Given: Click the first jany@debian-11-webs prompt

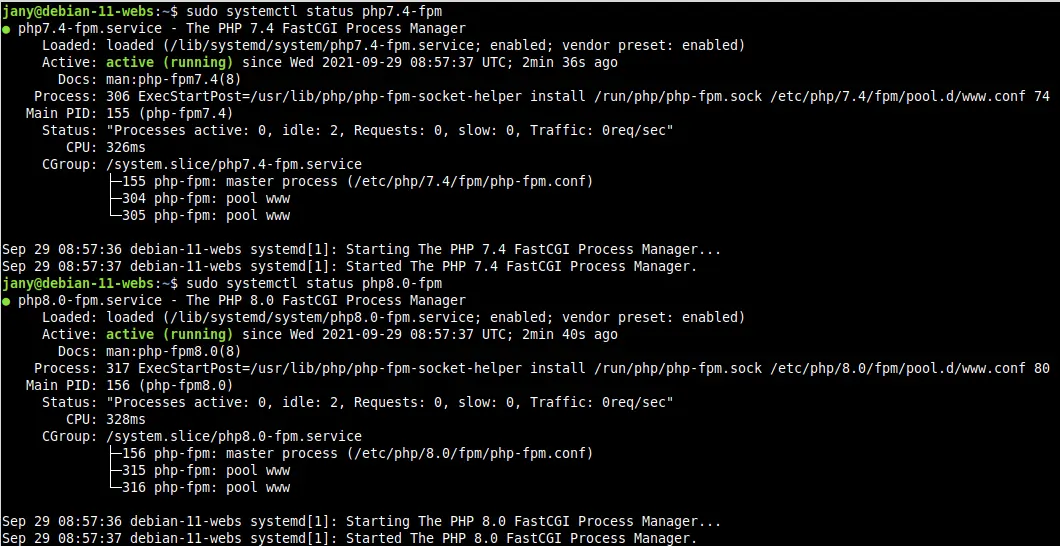Looking at the screenshot, I should tap(78, 12).
